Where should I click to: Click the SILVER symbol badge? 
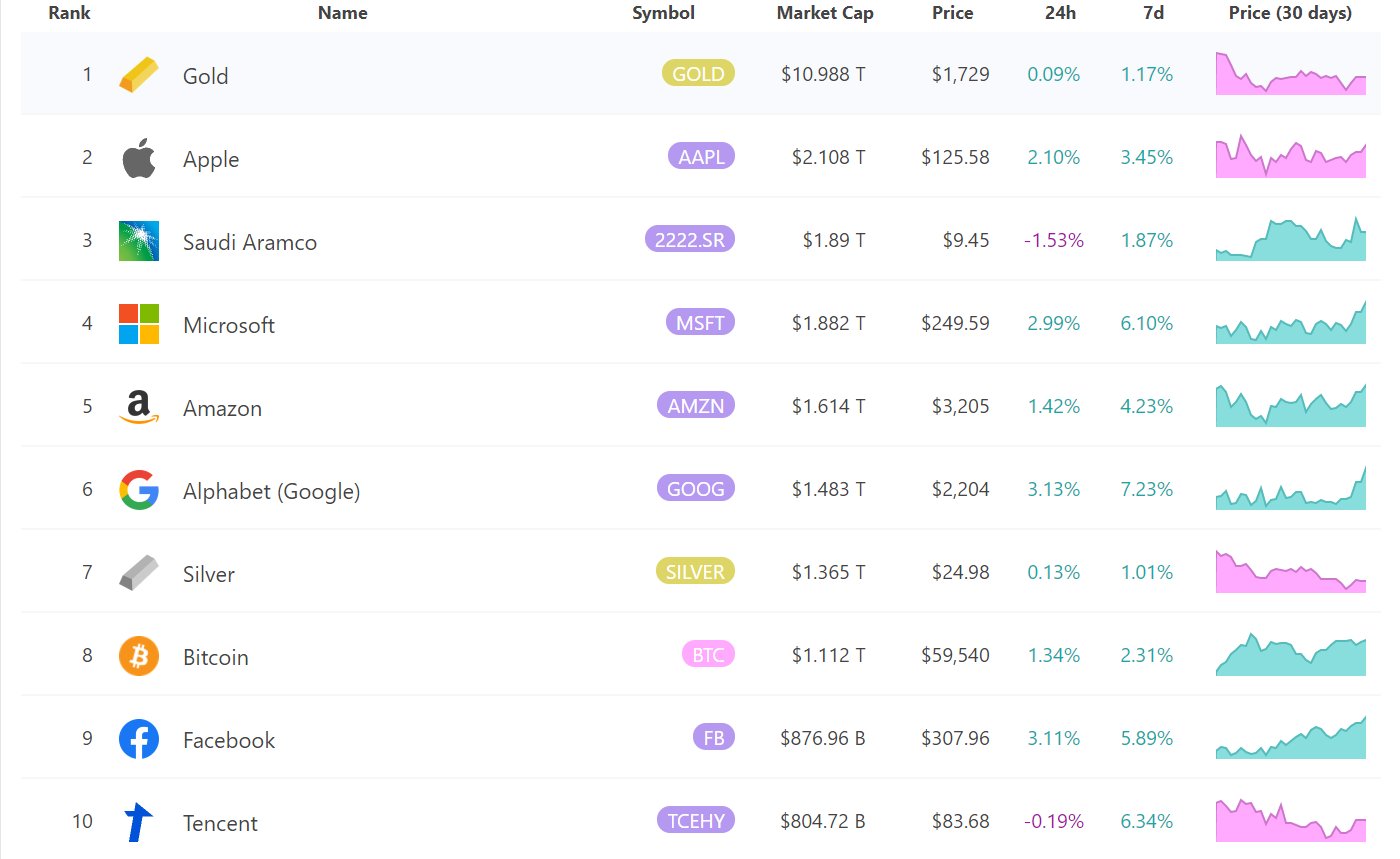695,571
